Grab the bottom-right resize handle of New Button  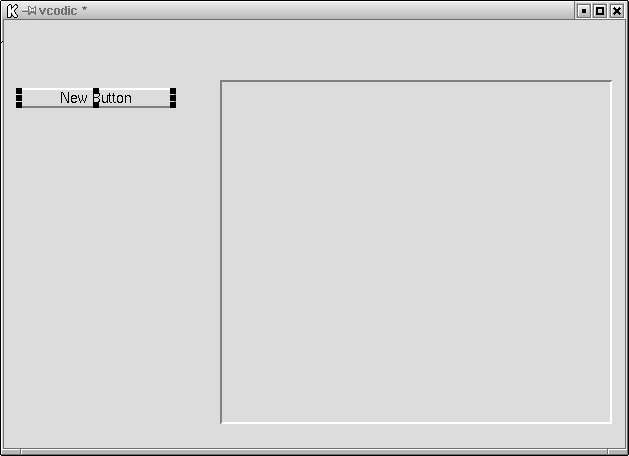coord(173,105)
